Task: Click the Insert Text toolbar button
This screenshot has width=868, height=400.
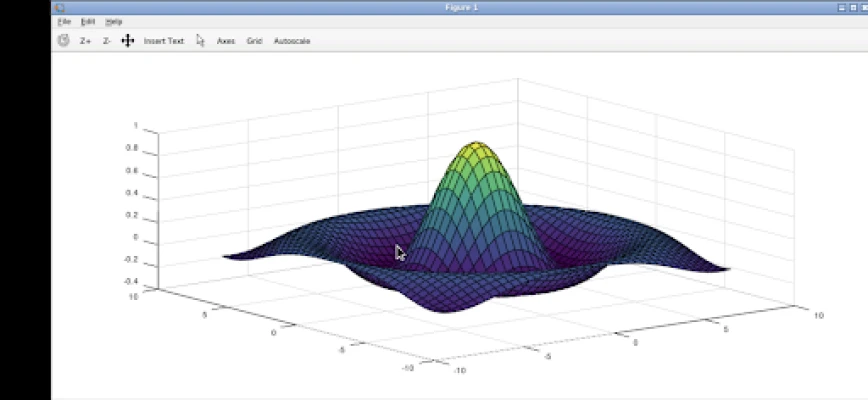Action: point(163,41)
